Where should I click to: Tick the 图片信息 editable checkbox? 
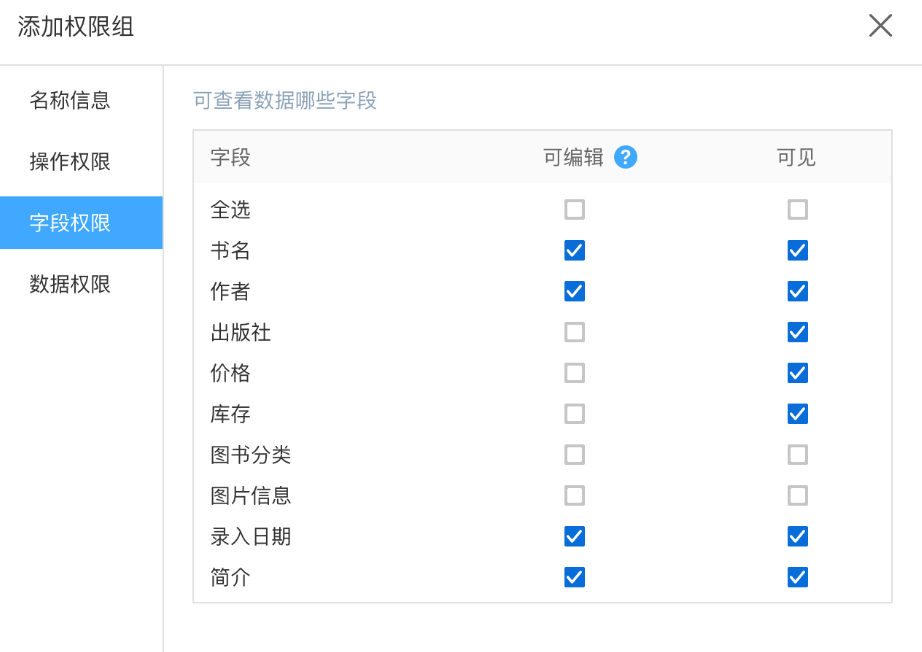pyautogui.click(x=574, y=496)
